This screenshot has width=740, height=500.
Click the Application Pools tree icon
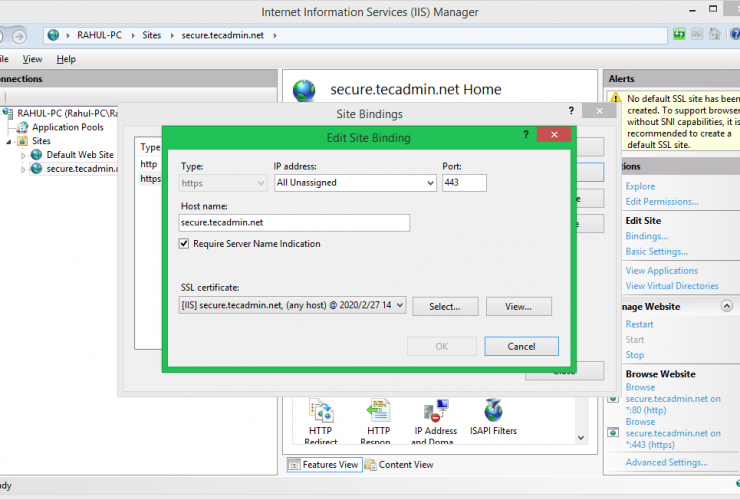[22, 127]
